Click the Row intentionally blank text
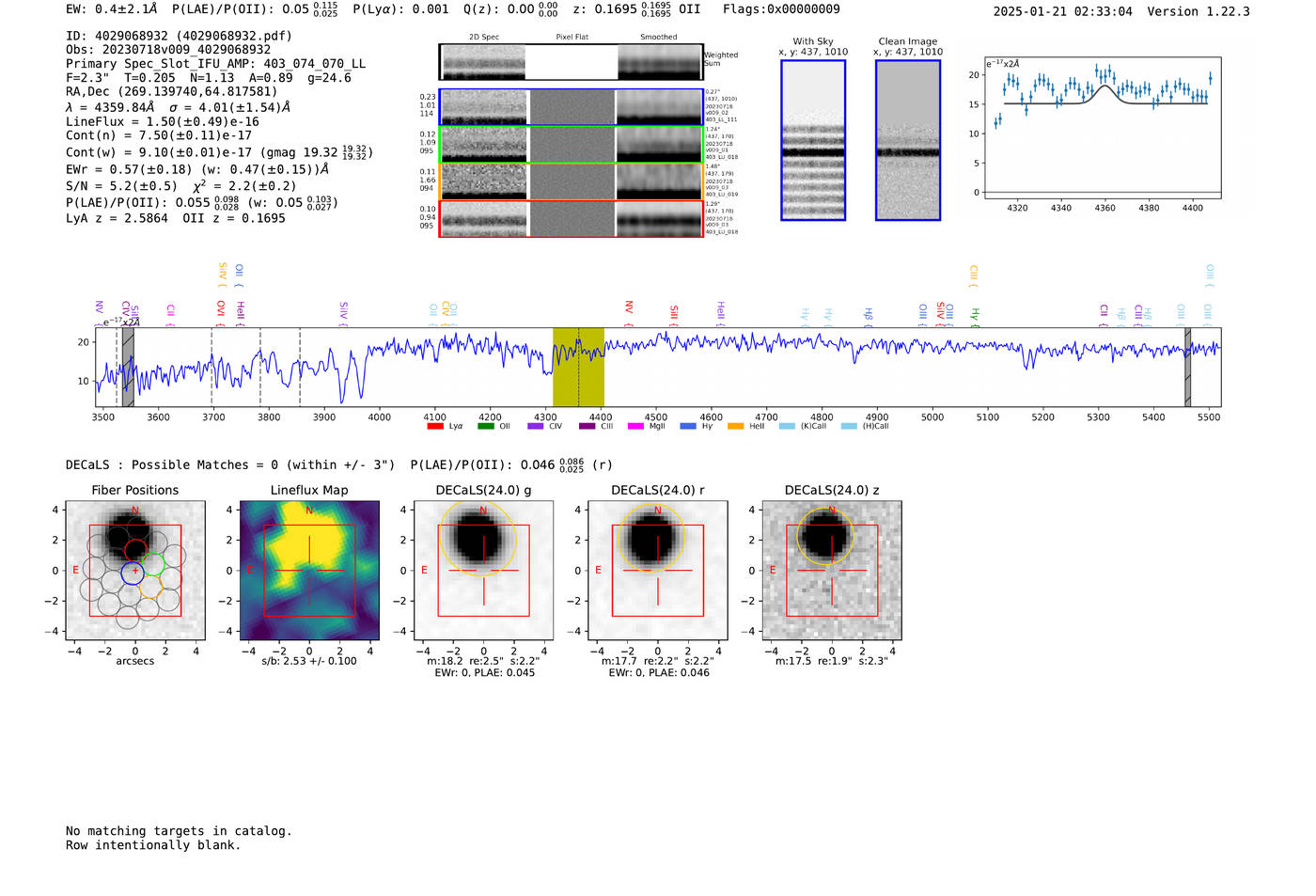This screenshot has width=1316, height=896. point(153,845)
